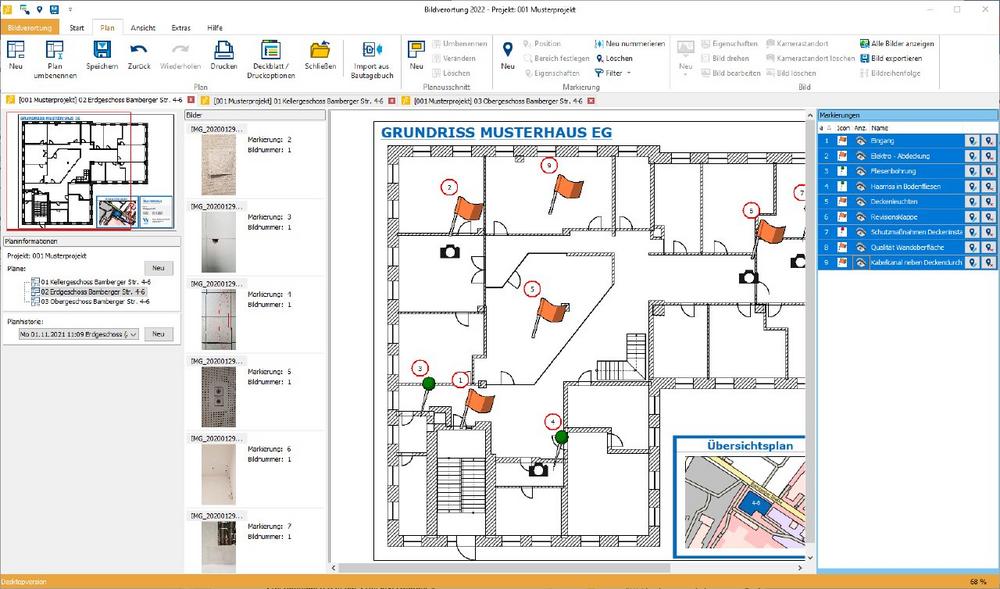The height and width of the screenshot is (589, 1000).
Task: Open the 01 Kellergeschoss document tab
Action: click(x=300, y=101)
